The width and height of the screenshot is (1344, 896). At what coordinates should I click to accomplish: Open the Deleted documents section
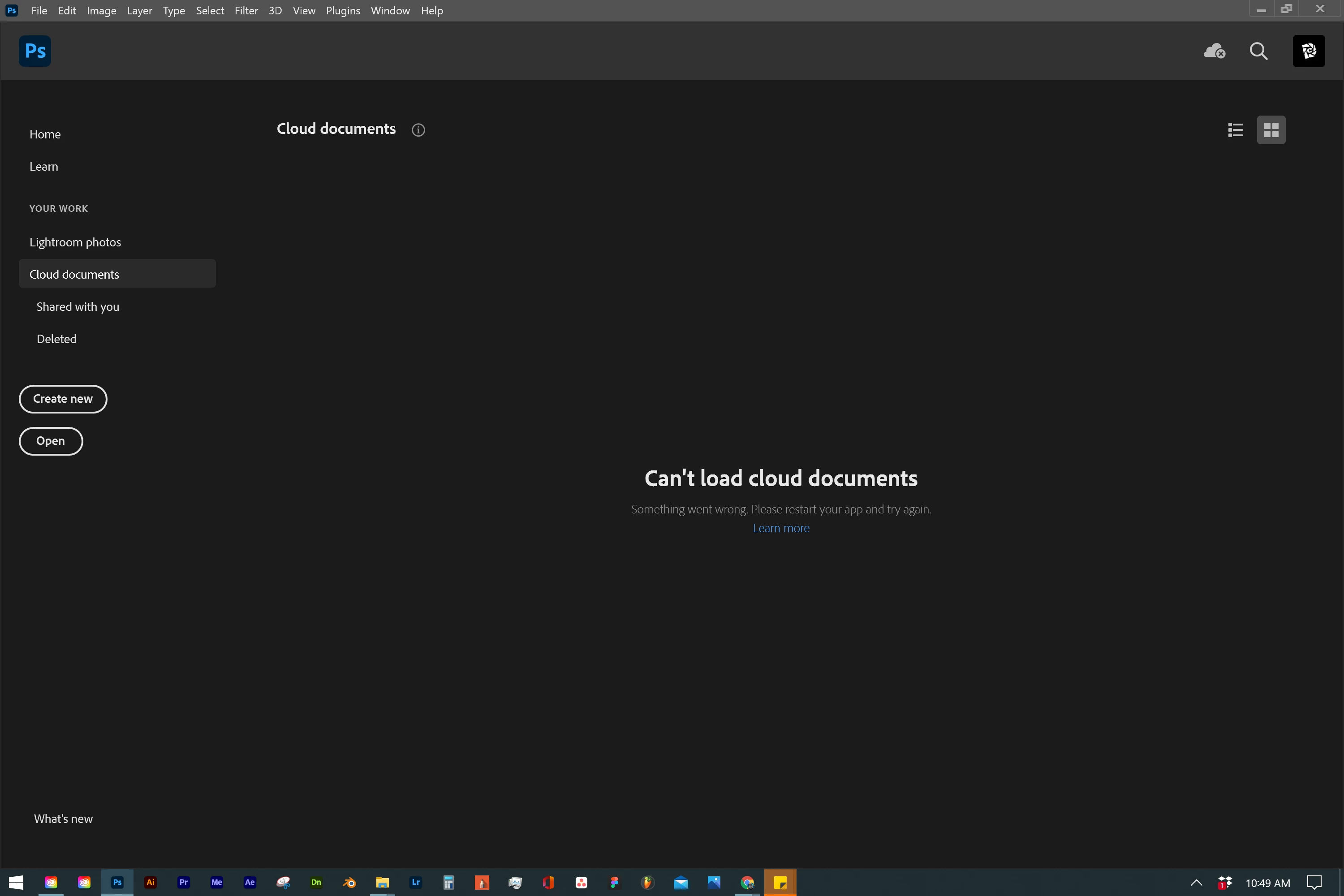[56, 339]
